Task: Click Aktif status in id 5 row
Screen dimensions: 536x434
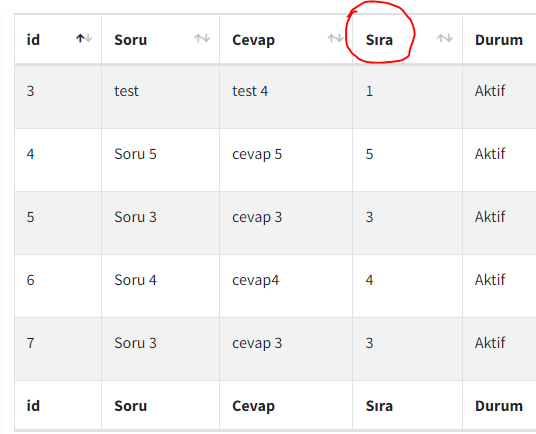Action: coord(490,217)
